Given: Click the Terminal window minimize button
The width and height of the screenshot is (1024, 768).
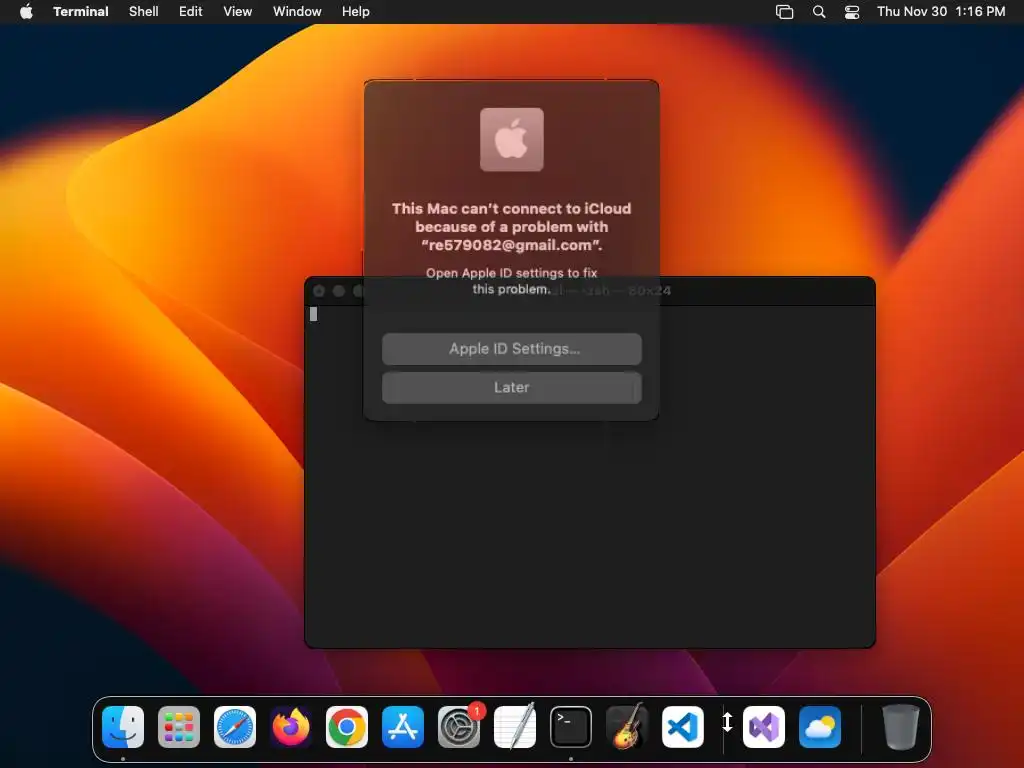Looking at the screenshot, I should [338, 291].
